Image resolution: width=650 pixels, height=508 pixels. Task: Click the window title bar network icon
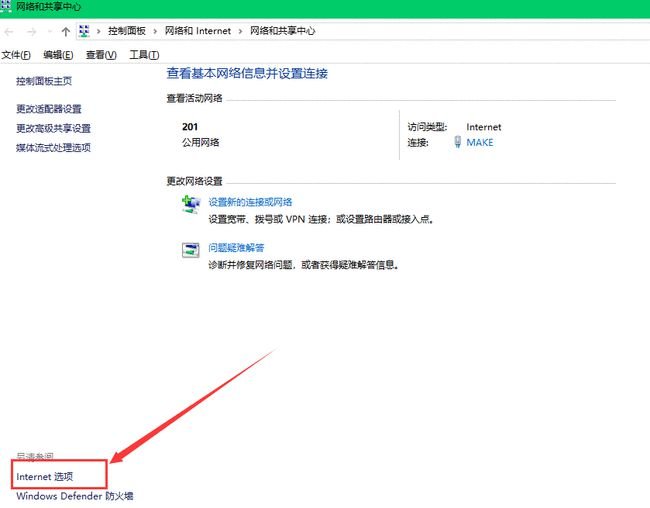[6, 6]
